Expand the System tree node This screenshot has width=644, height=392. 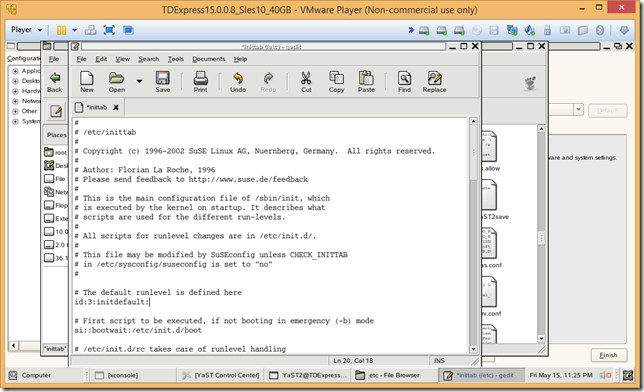pos(15,122)
